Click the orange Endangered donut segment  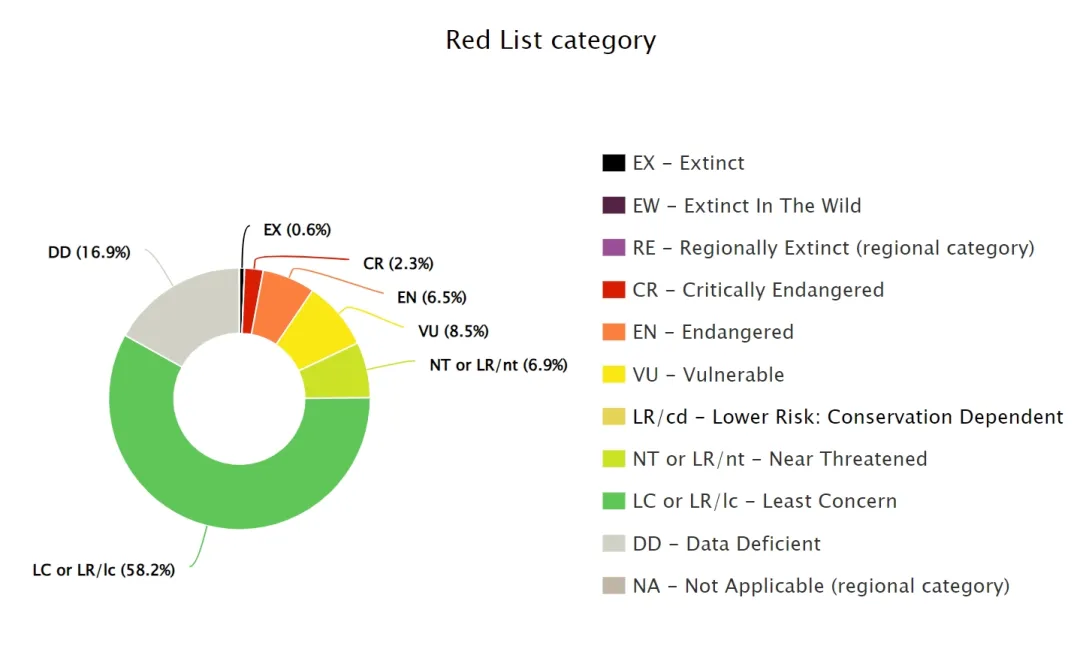click(x=282, y=302)
